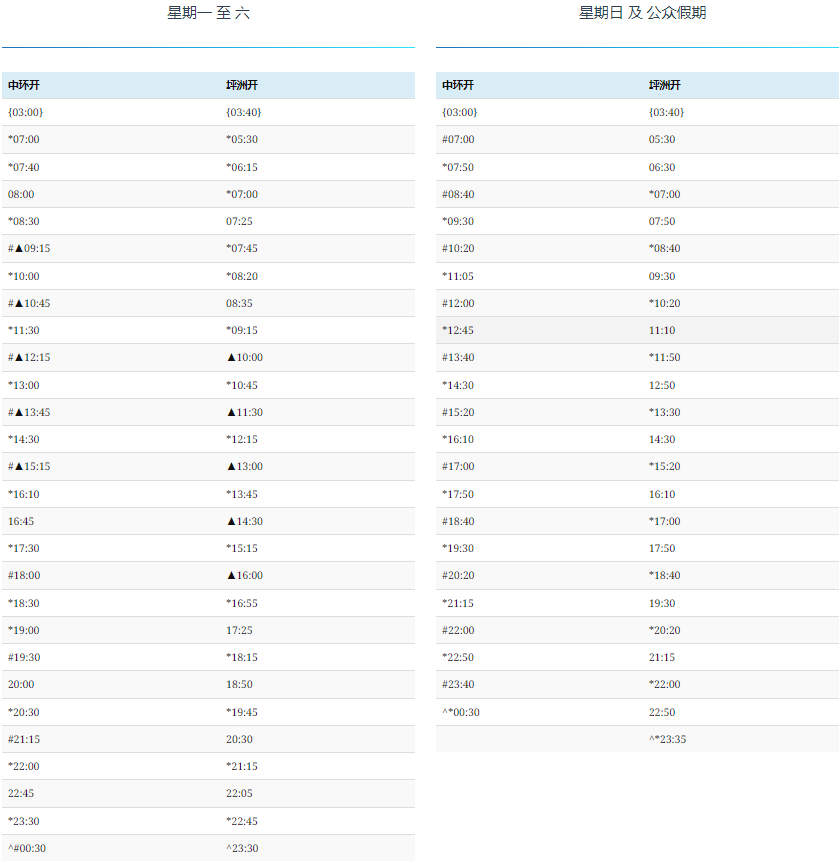Select the *19:45 departure

coord(242,712)
